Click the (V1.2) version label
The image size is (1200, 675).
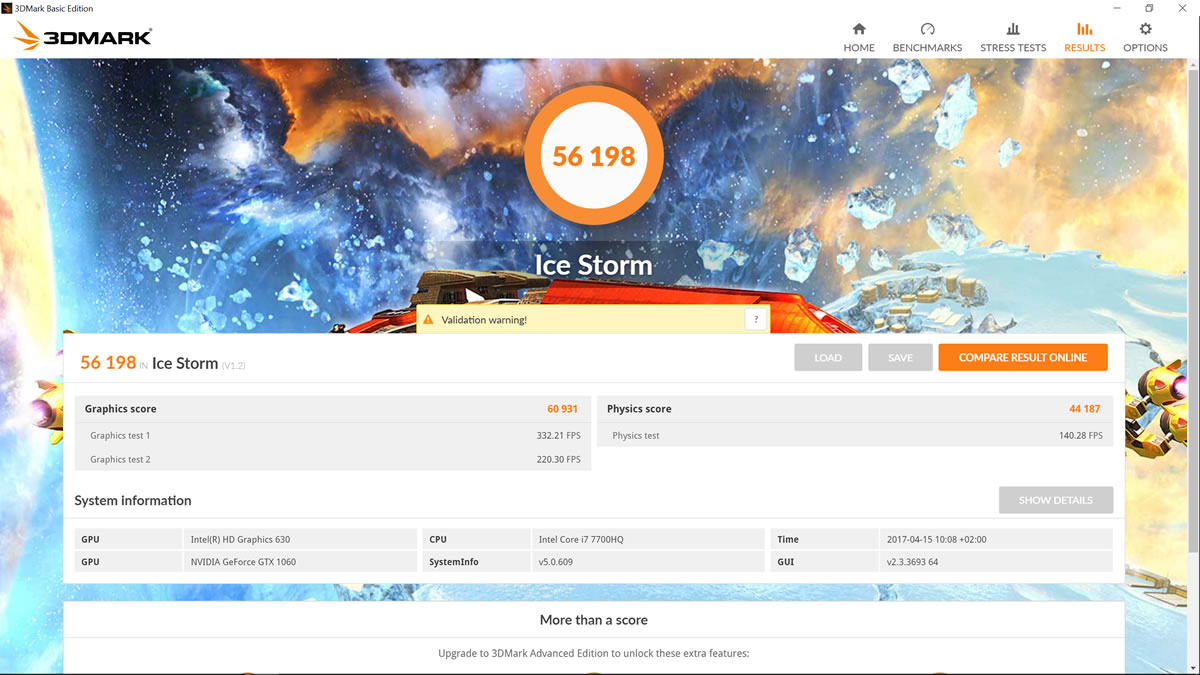[233, 365]
